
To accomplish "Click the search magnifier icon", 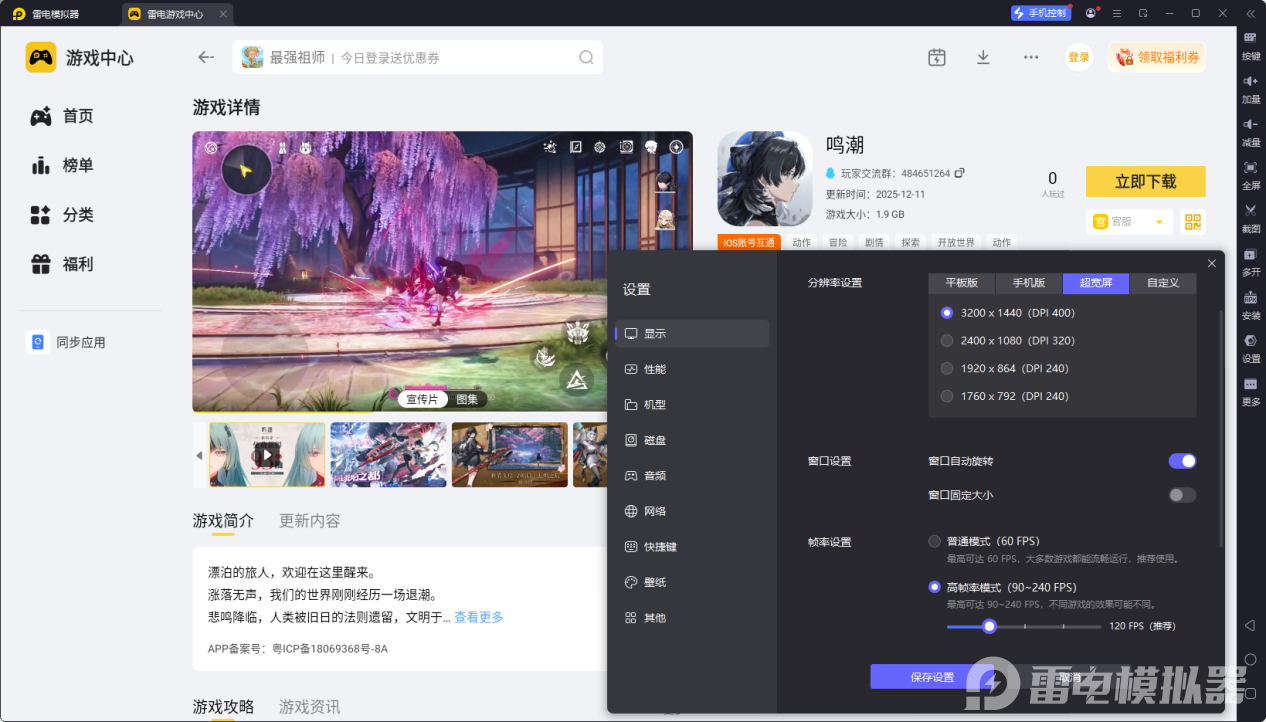I will pyautogui.click(x=586, y=57).
